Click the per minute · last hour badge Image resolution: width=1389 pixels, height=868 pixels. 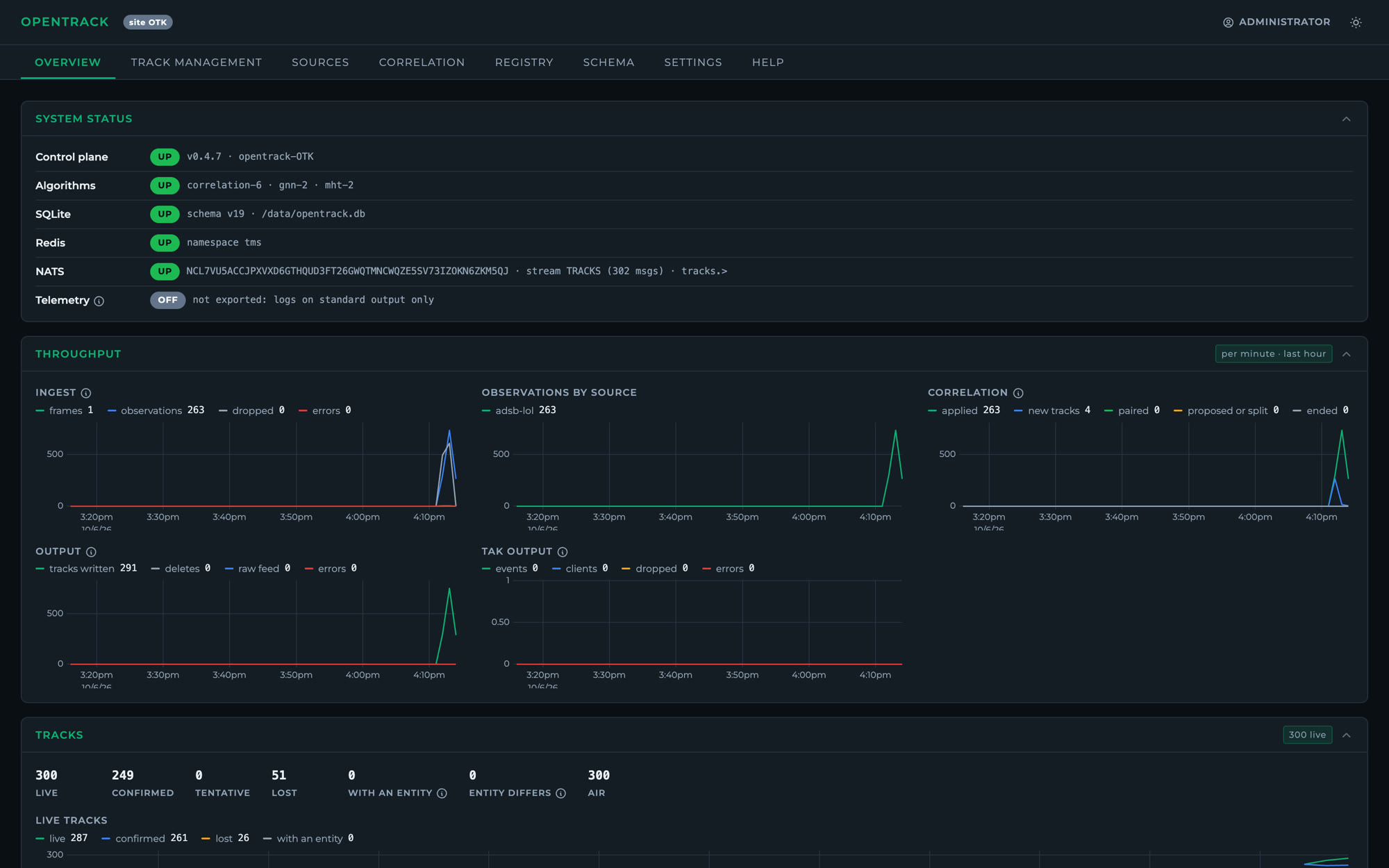click(x=1274, y=354)
